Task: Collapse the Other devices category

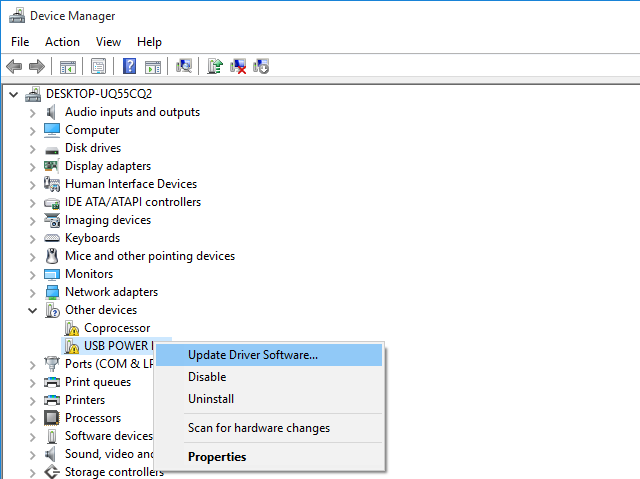Action: [x=32, y=310]
